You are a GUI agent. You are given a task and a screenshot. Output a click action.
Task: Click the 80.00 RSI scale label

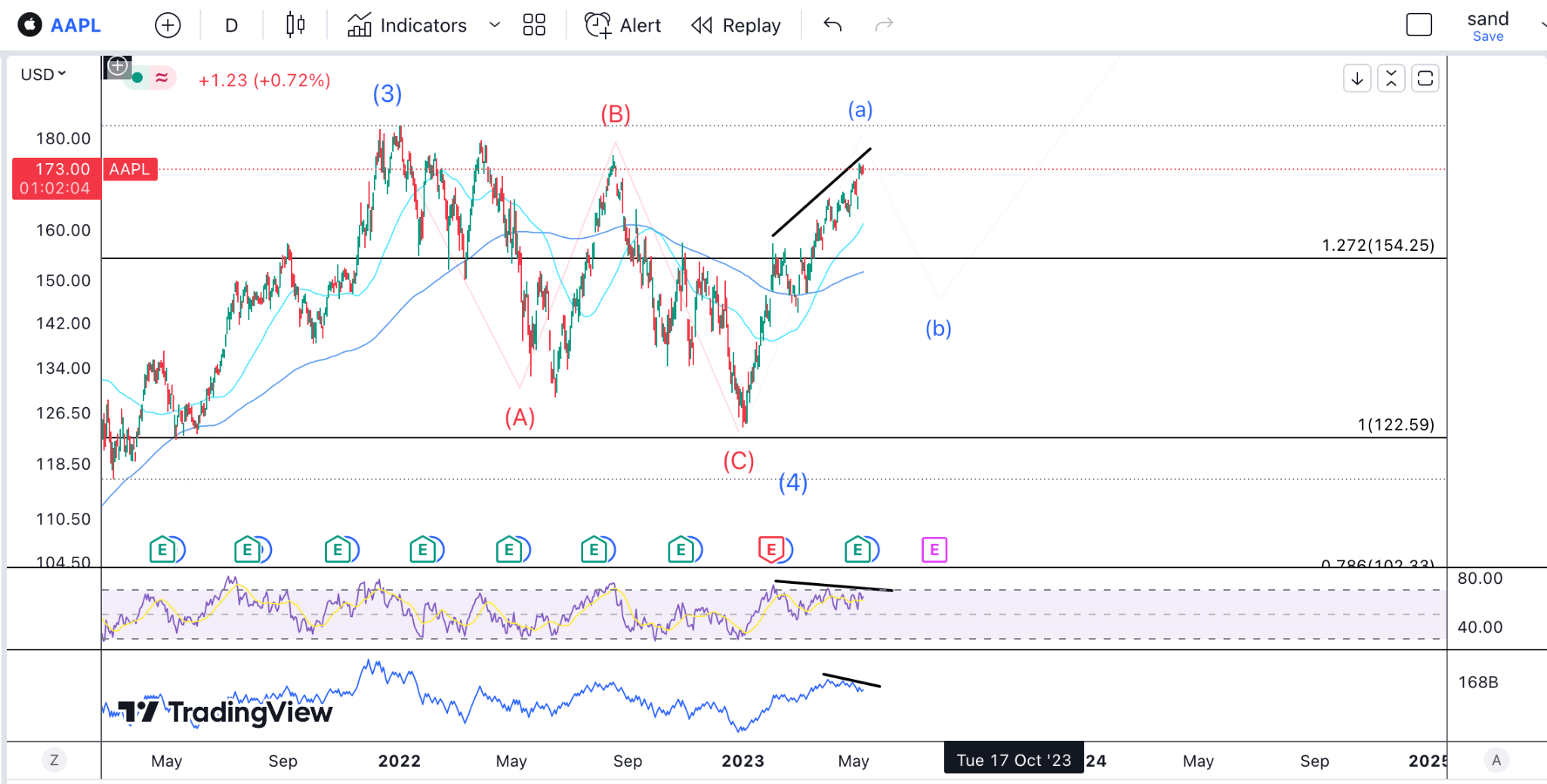point(1481,578)
